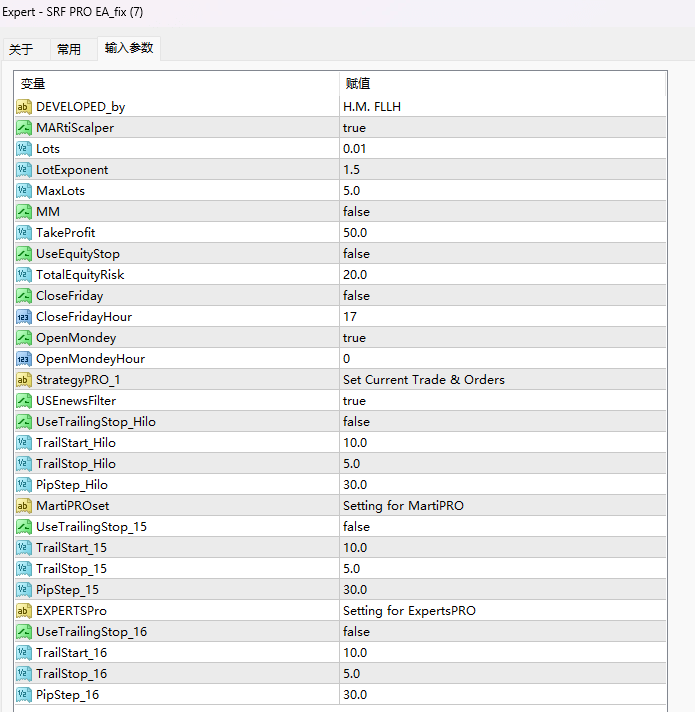Click the string icon beside EXPERTSPro
The image size is (695, 712).
click(x=24, y=611)
